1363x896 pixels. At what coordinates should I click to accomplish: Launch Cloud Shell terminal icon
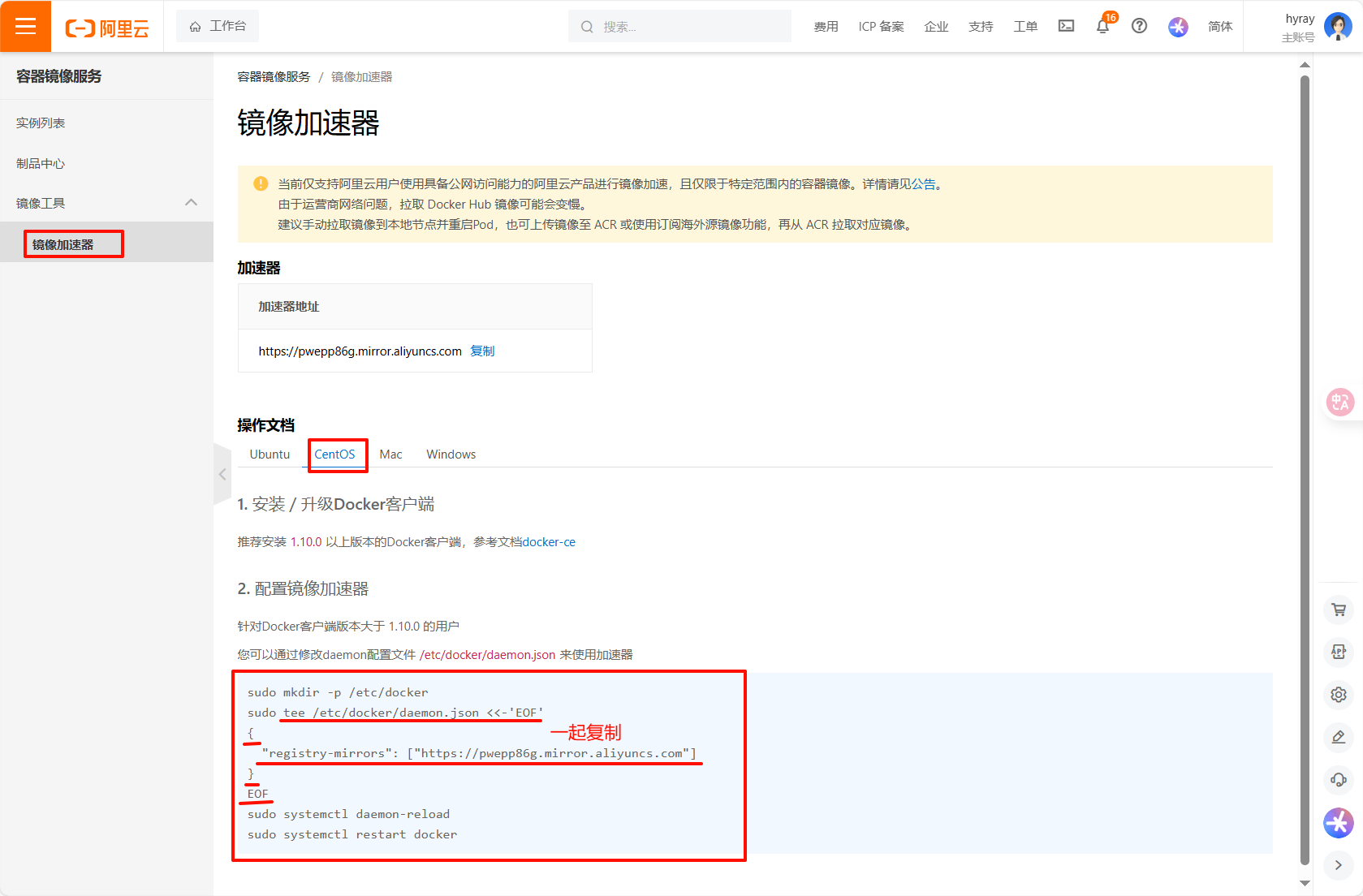pos(1066,26)
